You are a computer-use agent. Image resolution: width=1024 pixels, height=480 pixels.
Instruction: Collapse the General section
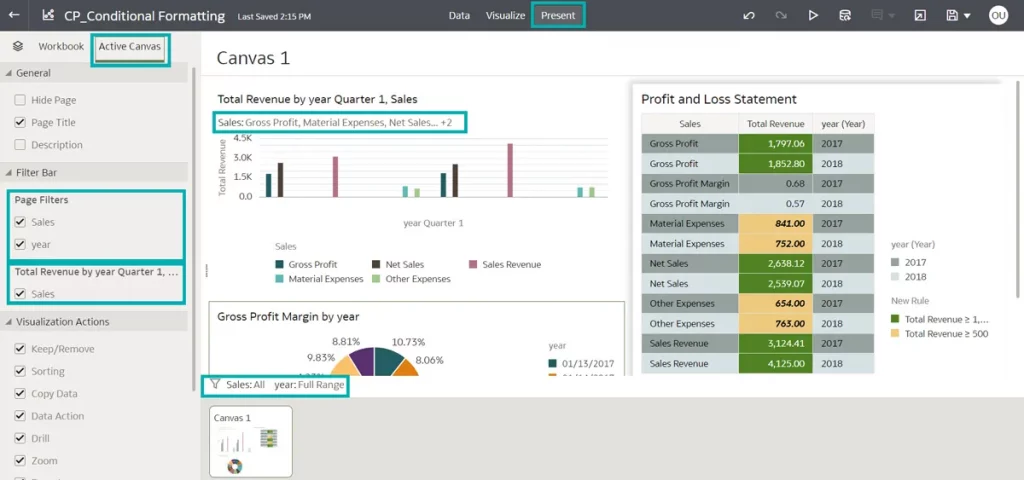[8, 73]
